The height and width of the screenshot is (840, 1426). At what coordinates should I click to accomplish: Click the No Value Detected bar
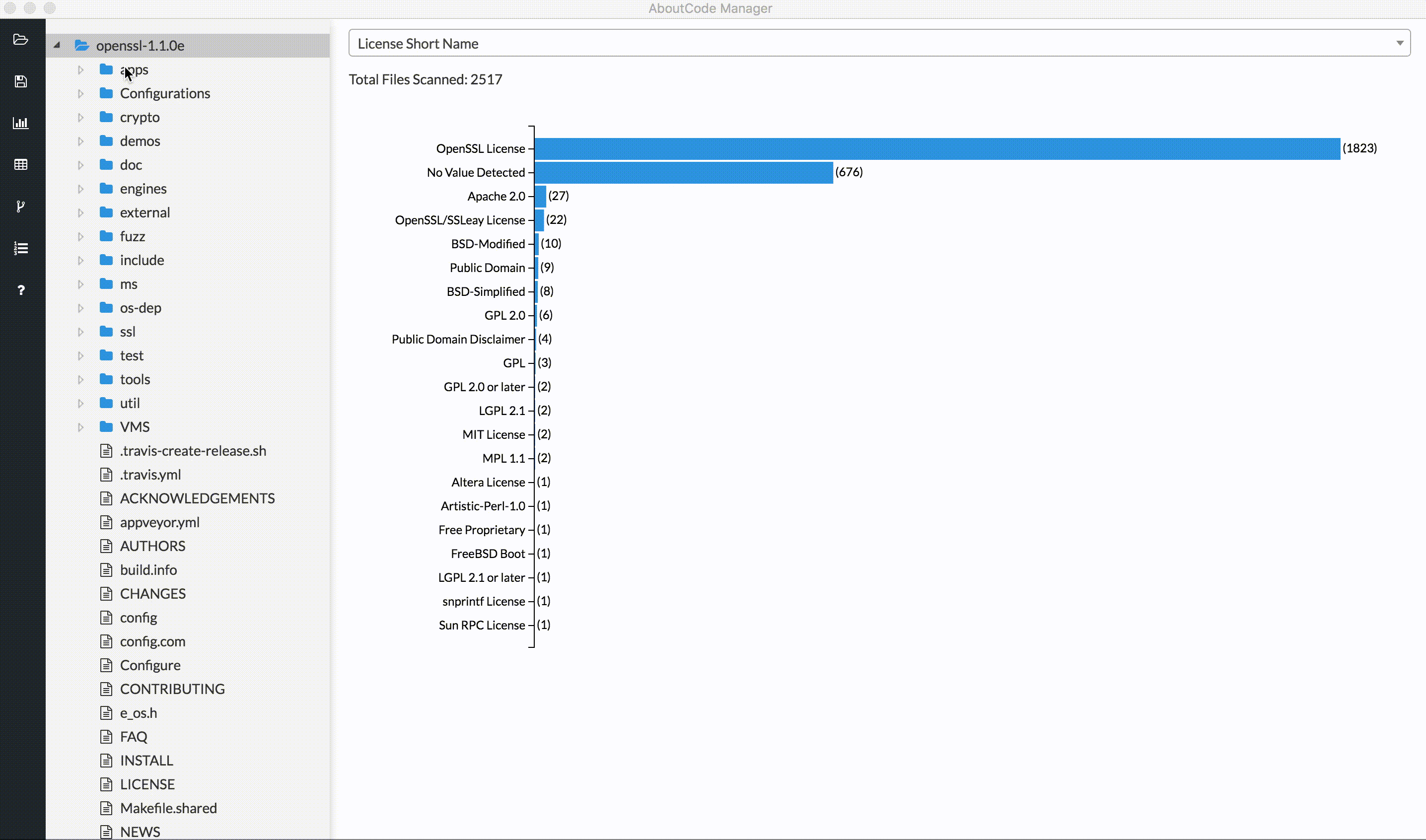(x=683, y=172)
